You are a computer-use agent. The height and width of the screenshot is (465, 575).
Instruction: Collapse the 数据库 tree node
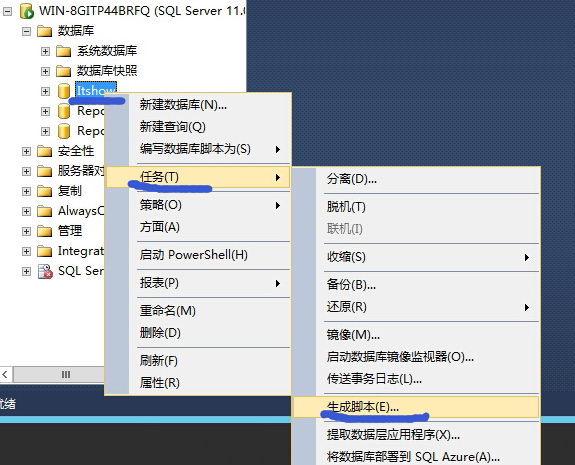(x=26, y=31)
